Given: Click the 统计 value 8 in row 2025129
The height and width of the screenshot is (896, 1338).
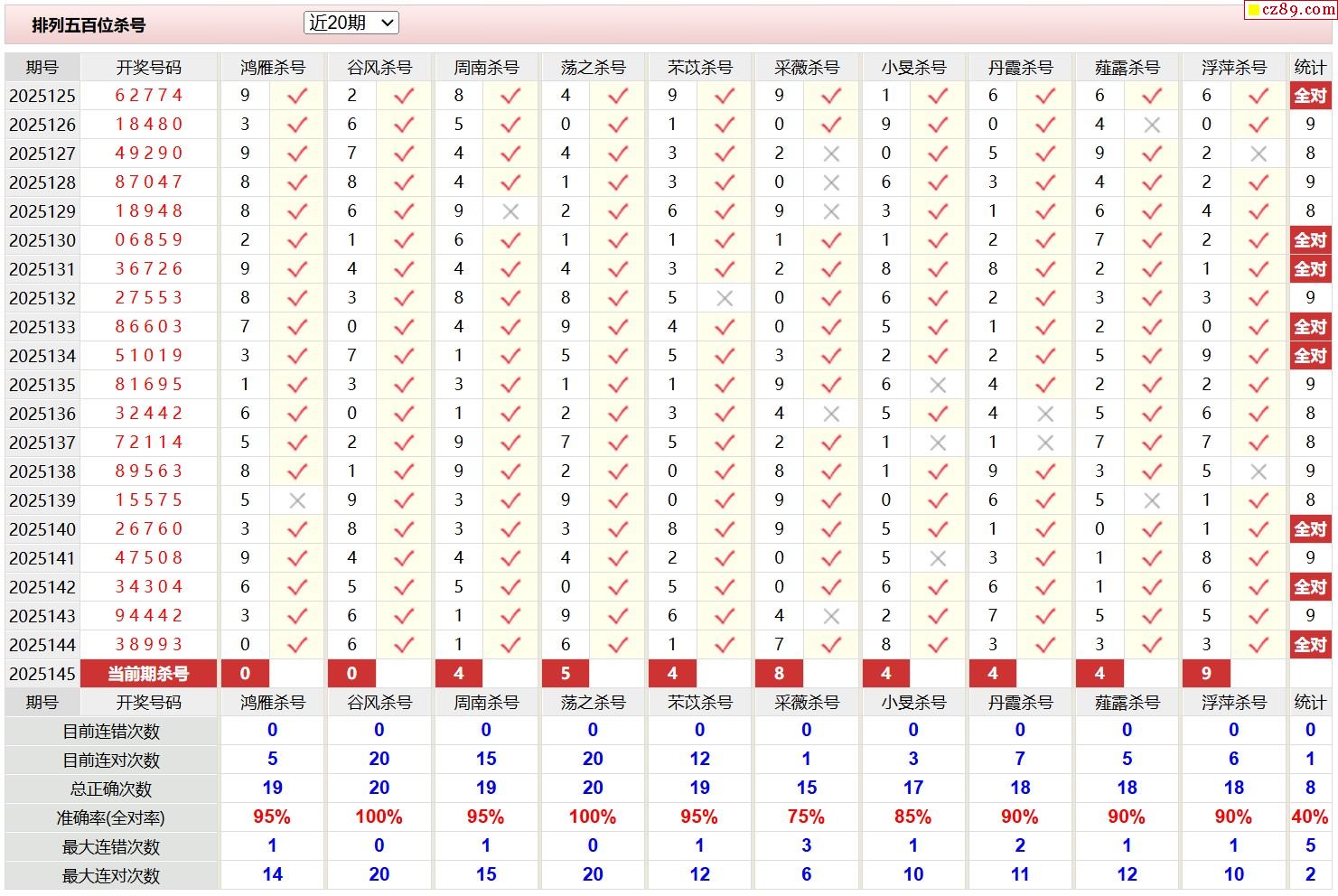Looking at the screenshot, I should tap(1310, 211).
